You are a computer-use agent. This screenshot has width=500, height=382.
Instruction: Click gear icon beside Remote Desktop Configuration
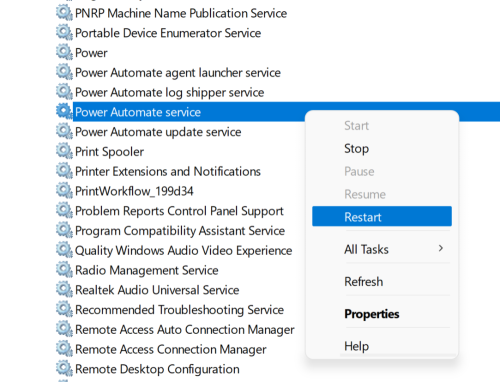[x=64, y=369]
